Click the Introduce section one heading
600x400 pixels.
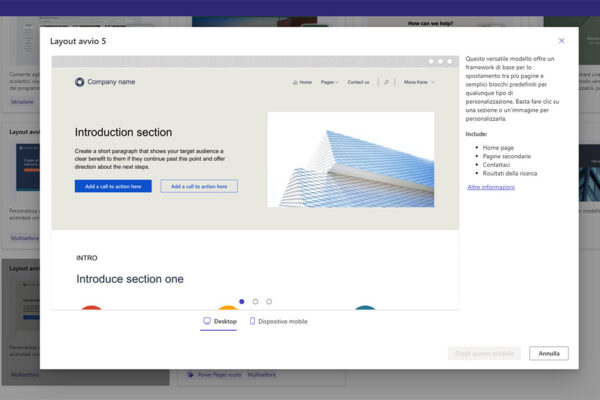[x=130, y=279]
